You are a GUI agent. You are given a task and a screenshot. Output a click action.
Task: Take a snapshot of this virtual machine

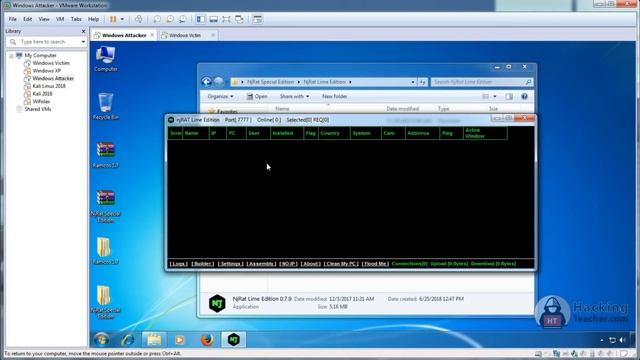[157, 19]
